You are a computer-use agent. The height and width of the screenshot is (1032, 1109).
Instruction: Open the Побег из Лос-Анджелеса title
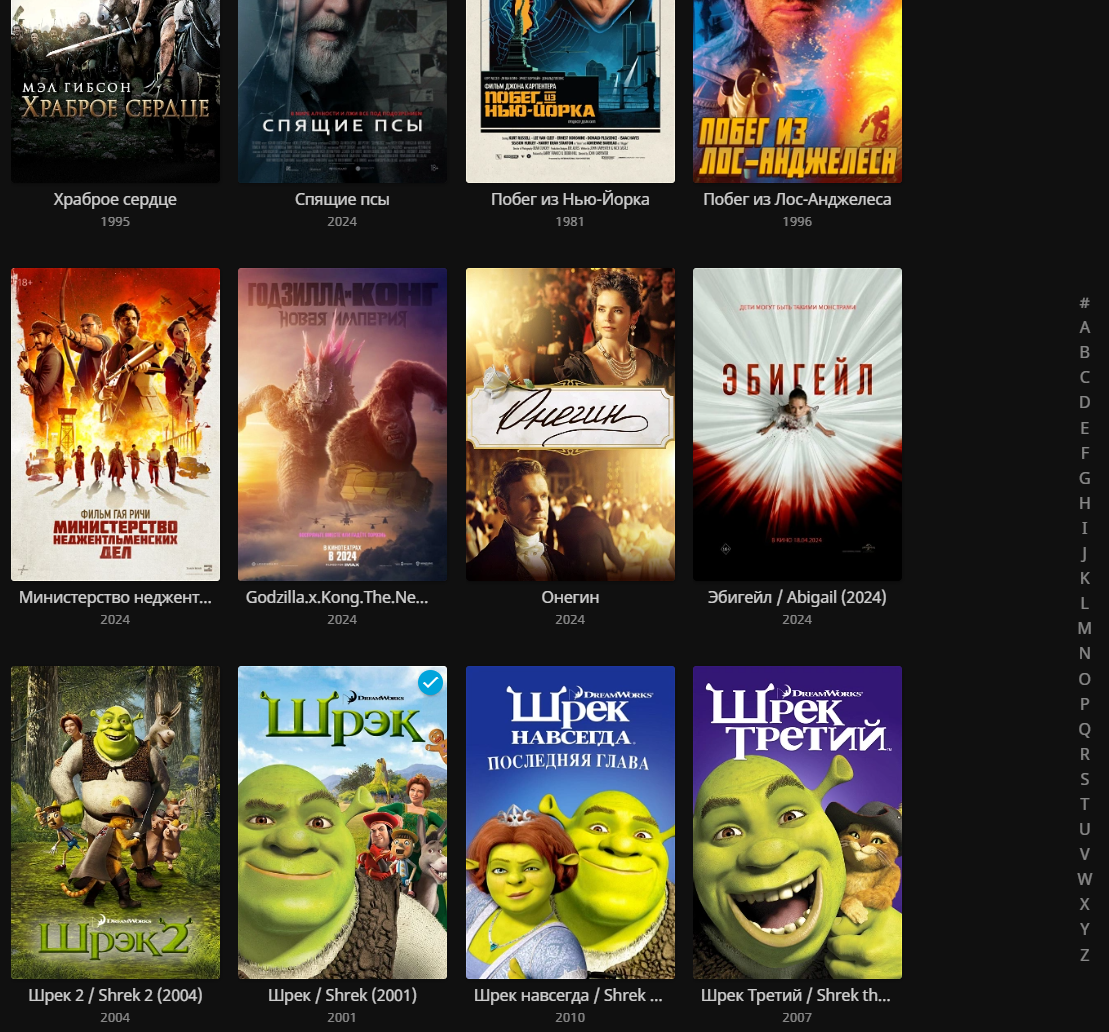797,199
